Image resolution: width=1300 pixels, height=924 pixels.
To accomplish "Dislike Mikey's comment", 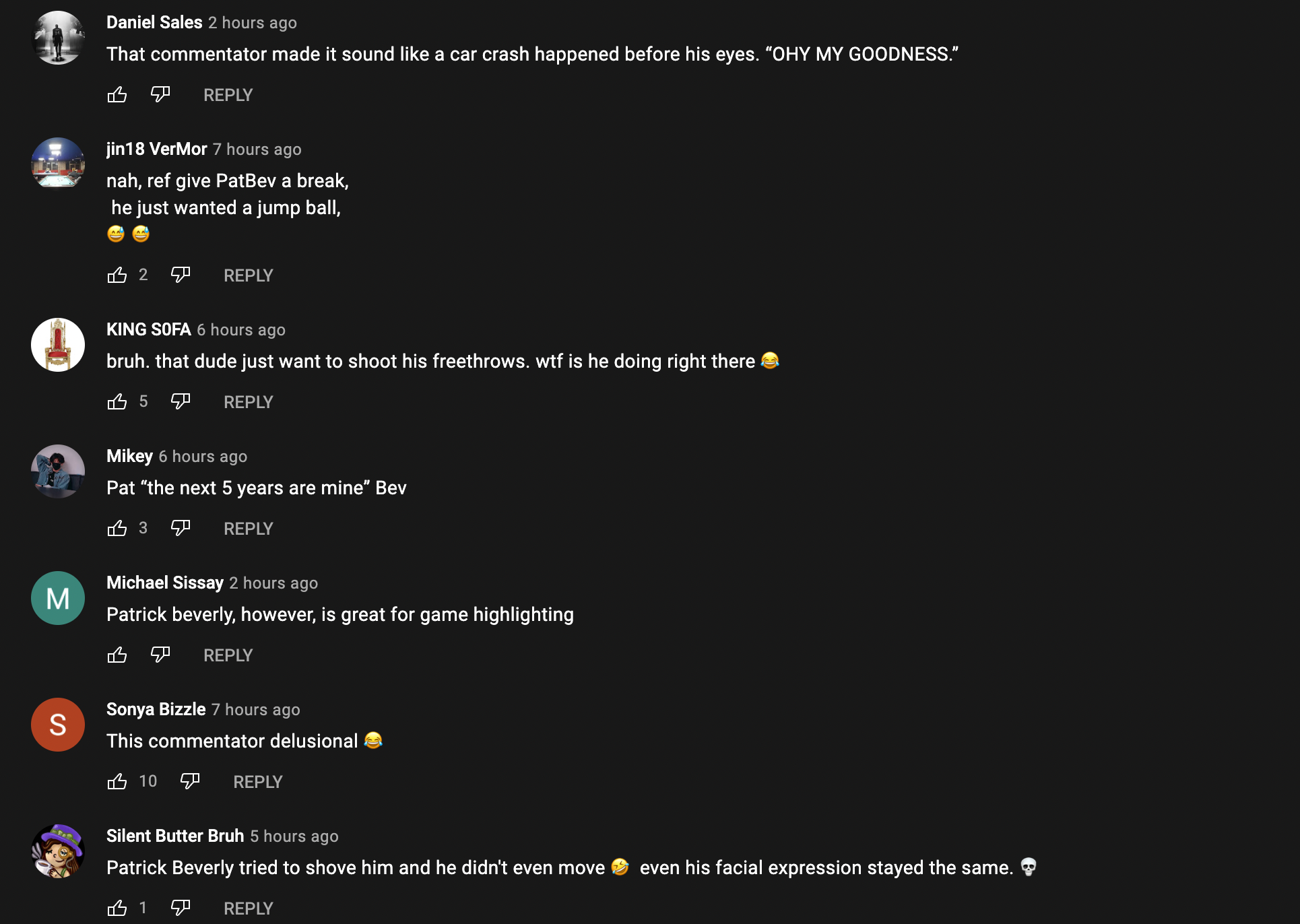I will (x=181, y=528).
